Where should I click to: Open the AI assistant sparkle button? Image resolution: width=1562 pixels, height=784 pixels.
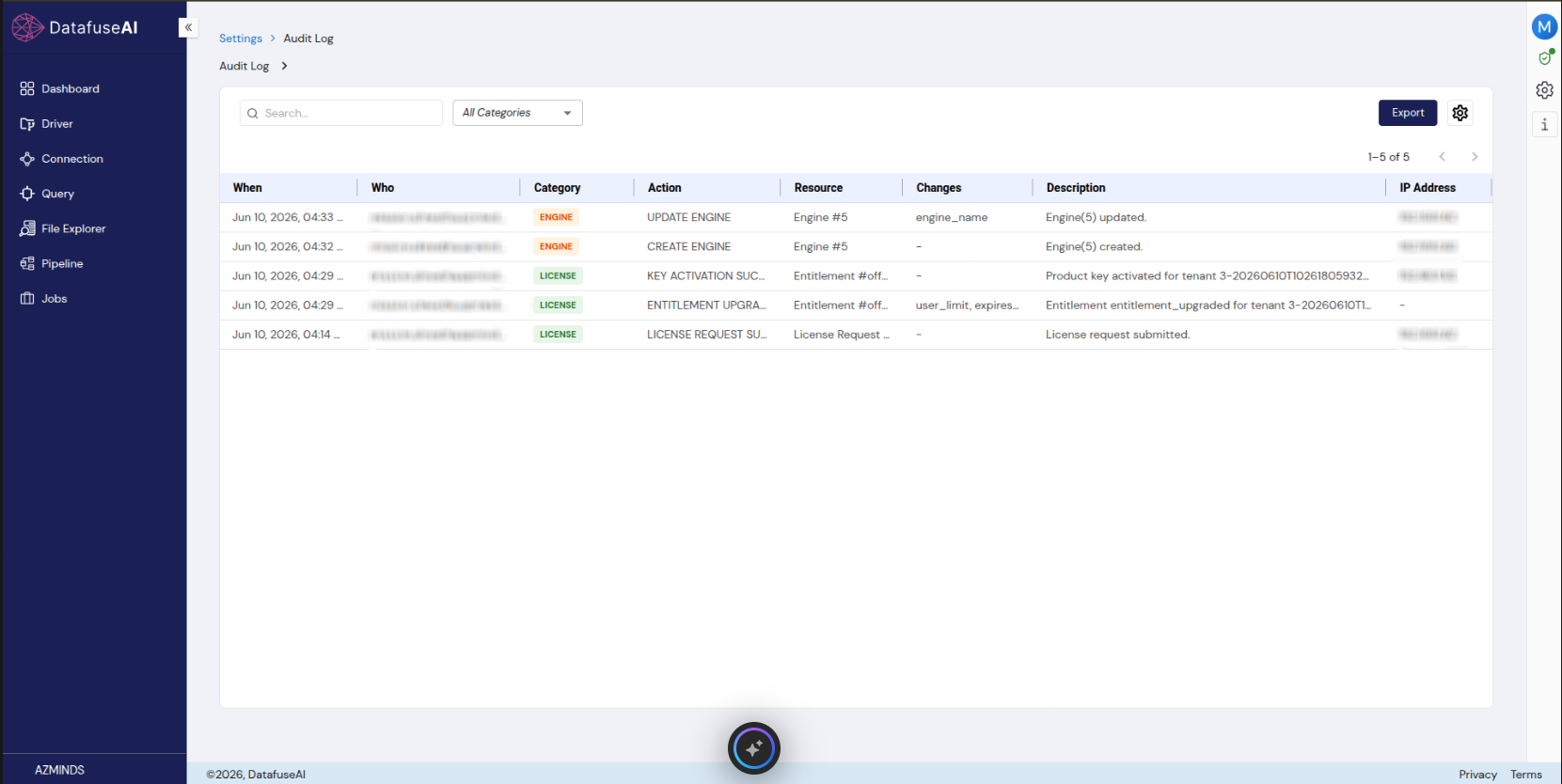[754, 748]
